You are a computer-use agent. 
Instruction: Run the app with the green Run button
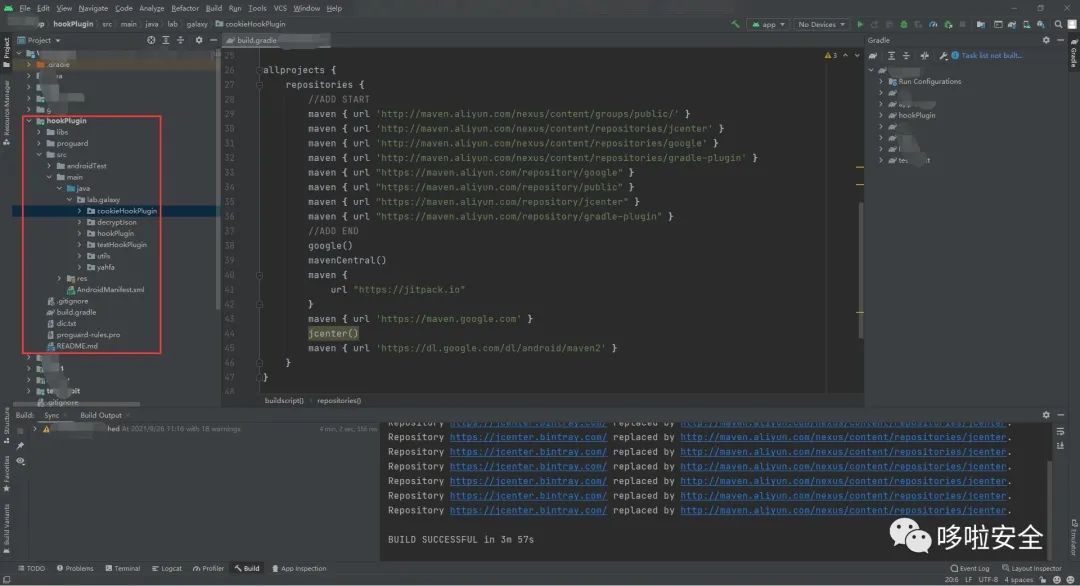coord(860,24)
